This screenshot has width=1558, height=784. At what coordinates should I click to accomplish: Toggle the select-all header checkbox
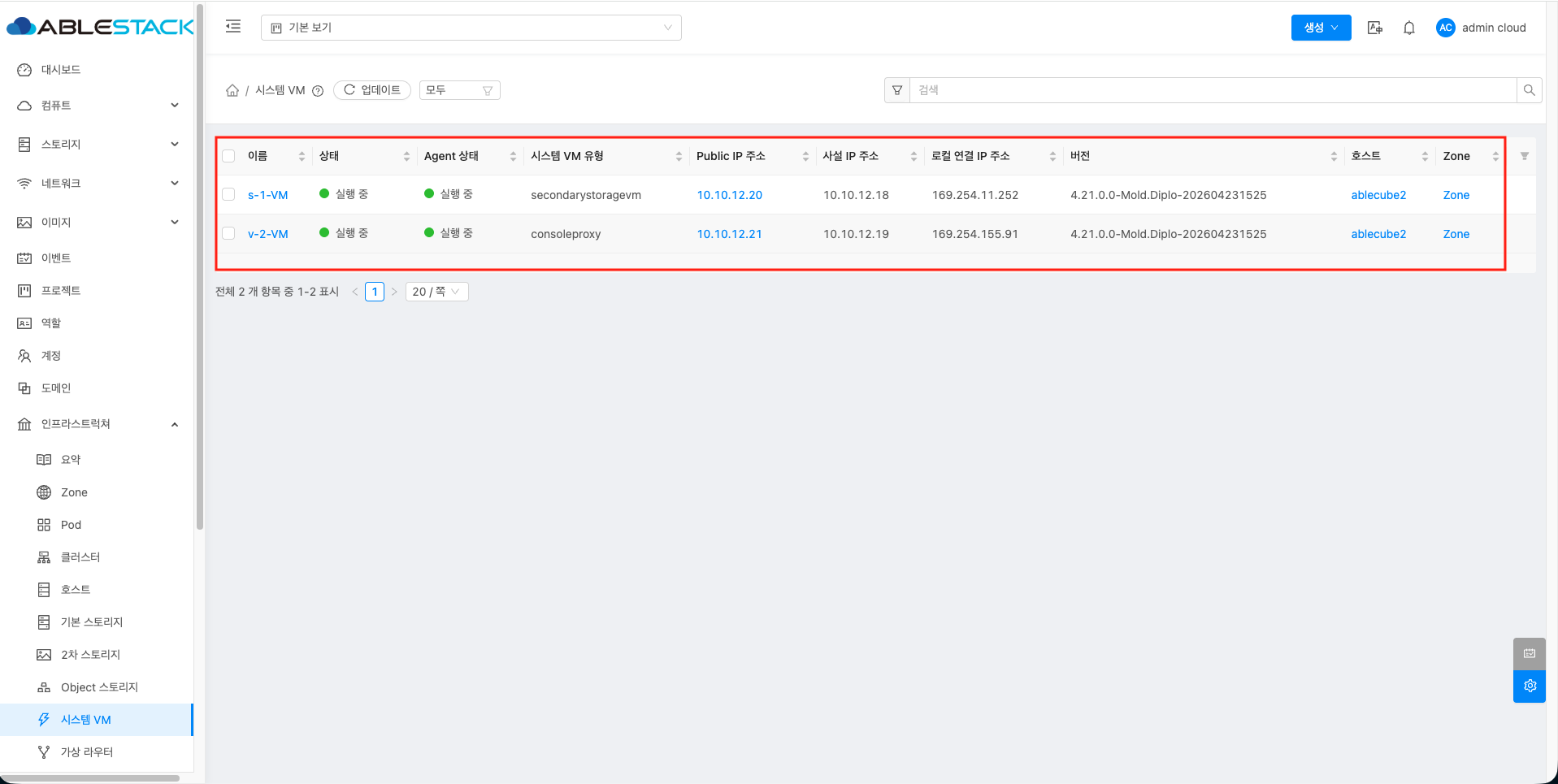point(229,156)
